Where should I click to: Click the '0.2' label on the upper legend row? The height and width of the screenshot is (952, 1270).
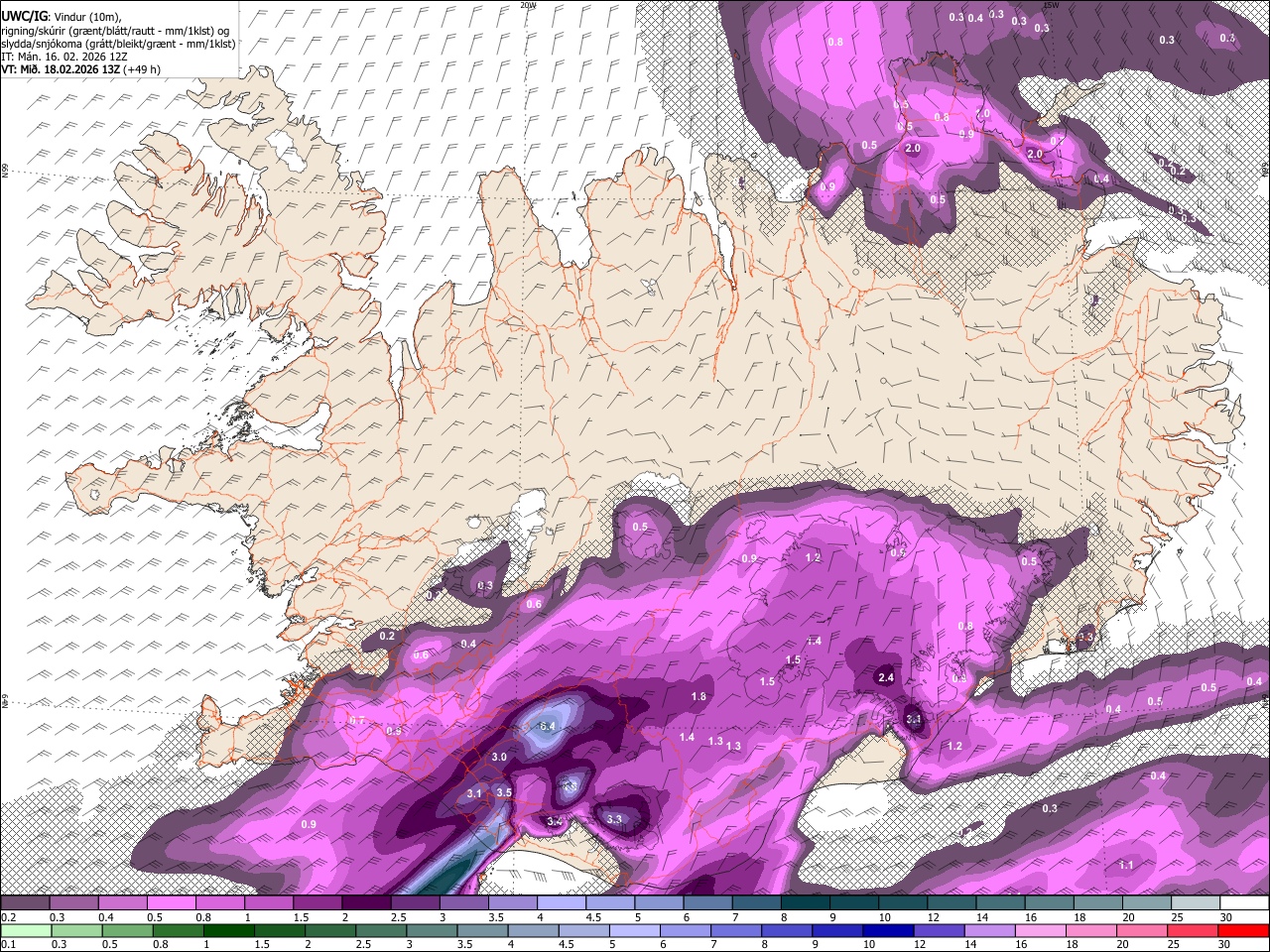click(x=9, y=917)
